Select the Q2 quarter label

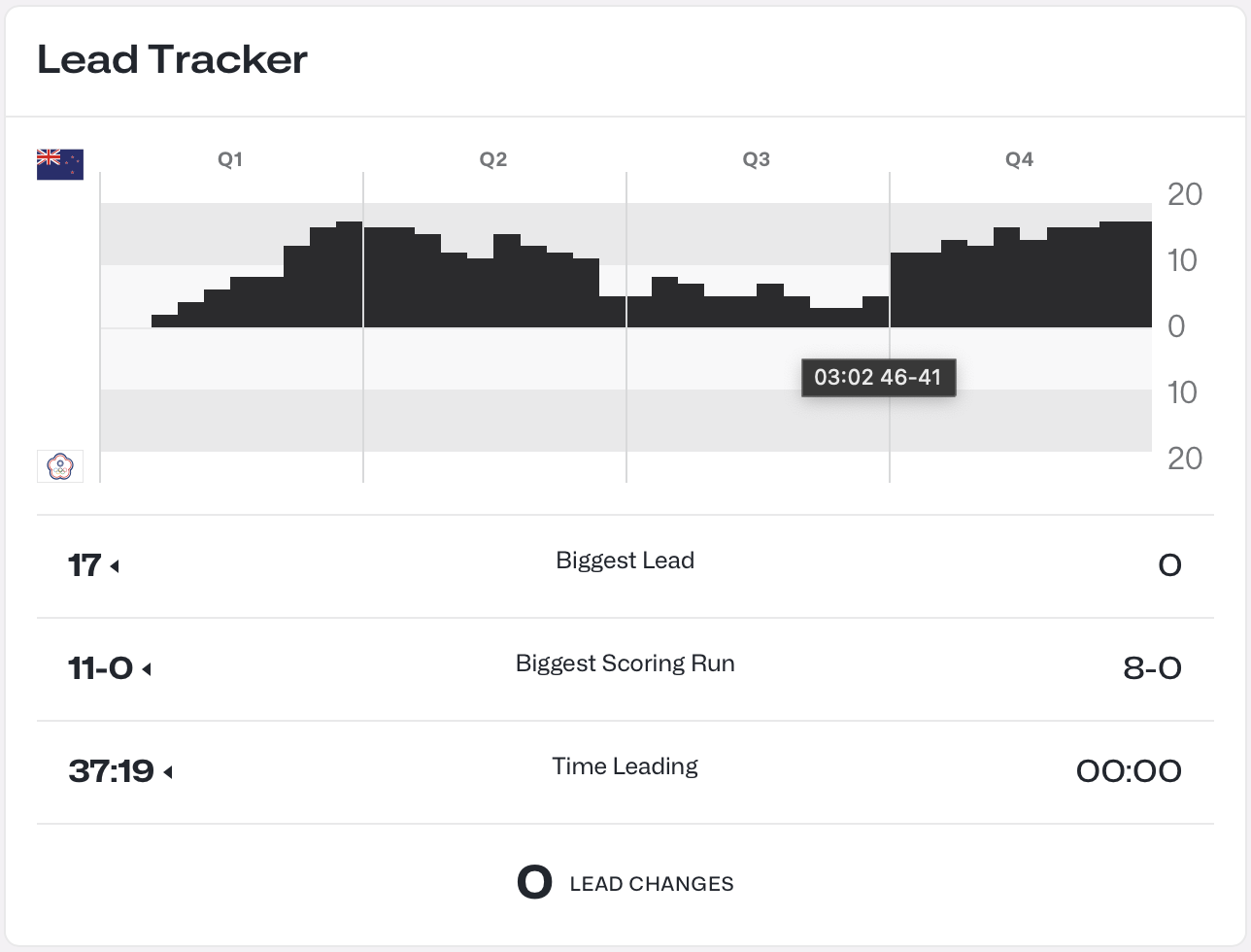point(493,159)
